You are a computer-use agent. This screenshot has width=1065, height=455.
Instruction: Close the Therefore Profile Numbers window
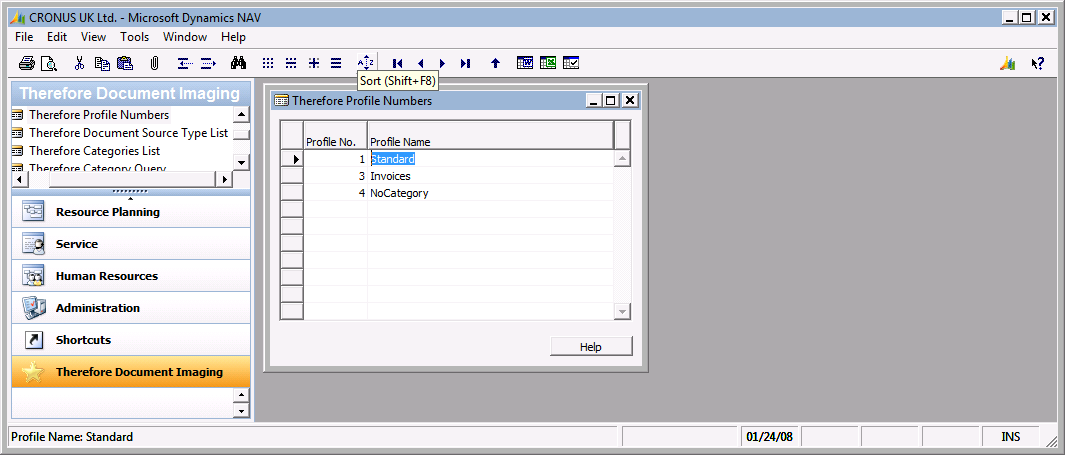point(630,101)
